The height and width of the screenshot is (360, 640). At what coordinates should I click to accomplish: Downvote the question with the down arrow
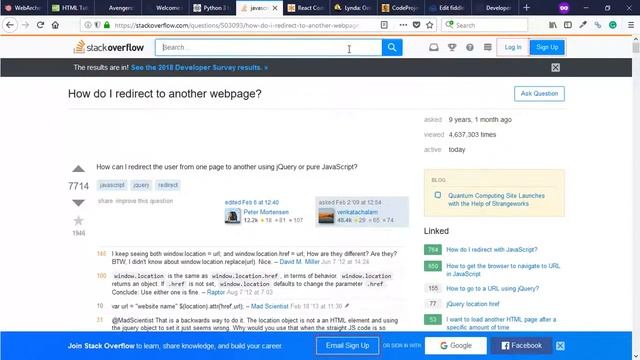point(78,202)
